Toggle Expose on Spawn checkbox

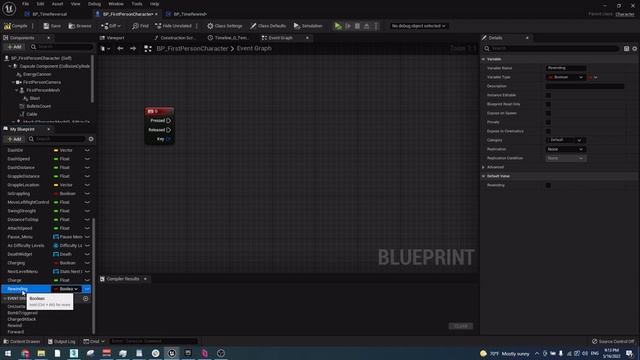click(x=548, y=113)
